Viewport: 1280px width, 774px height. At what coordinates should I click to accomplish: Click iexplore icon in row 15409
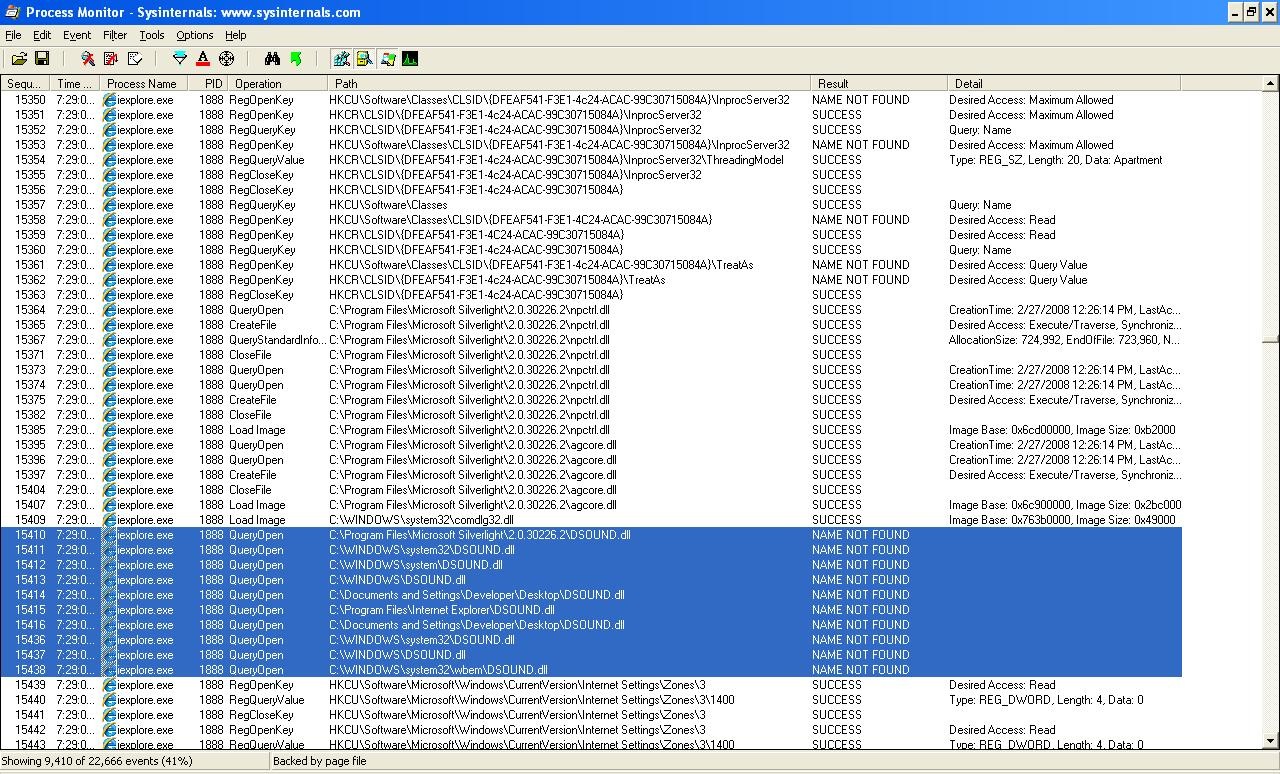pyautogui.click(x=110, y=520)
